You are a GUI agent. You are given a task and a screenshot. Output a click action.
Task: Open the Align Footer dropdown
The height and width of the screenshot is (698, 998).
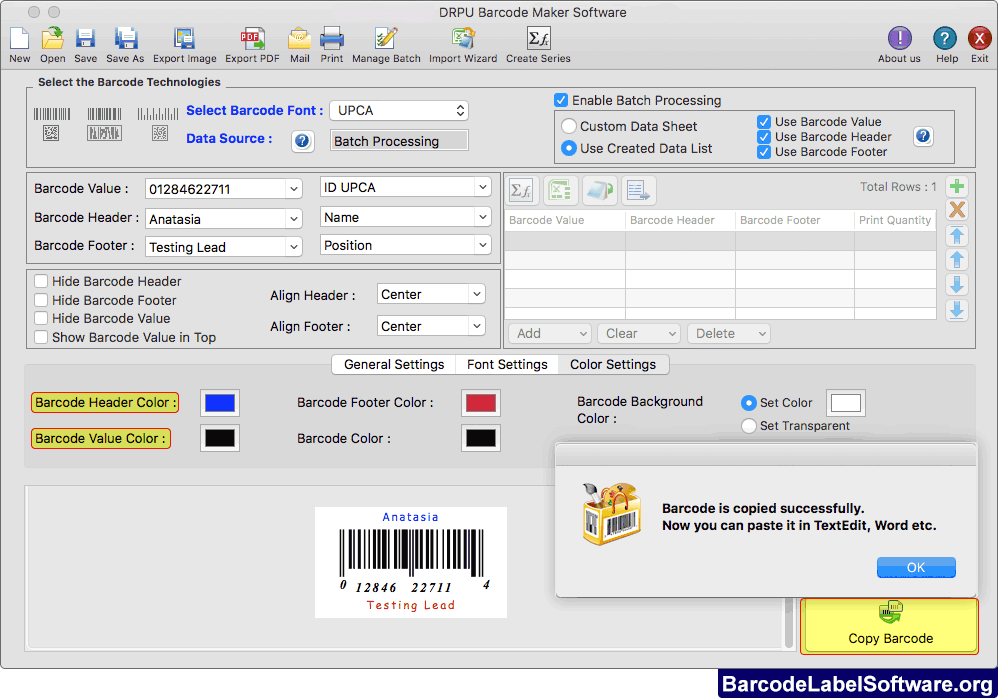[431, 326]
